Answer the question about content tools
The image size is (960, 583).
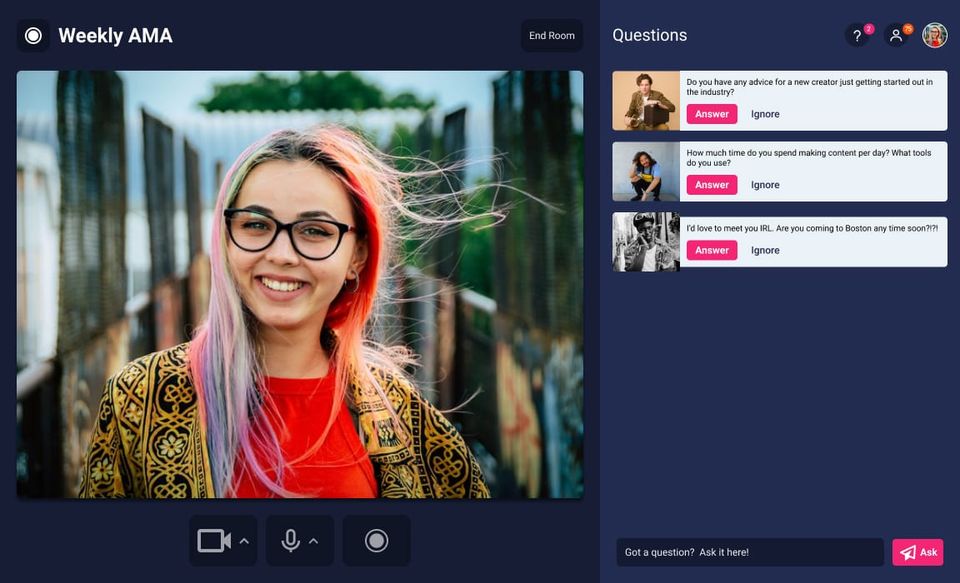pyautogui.click(x=711, y=185)
